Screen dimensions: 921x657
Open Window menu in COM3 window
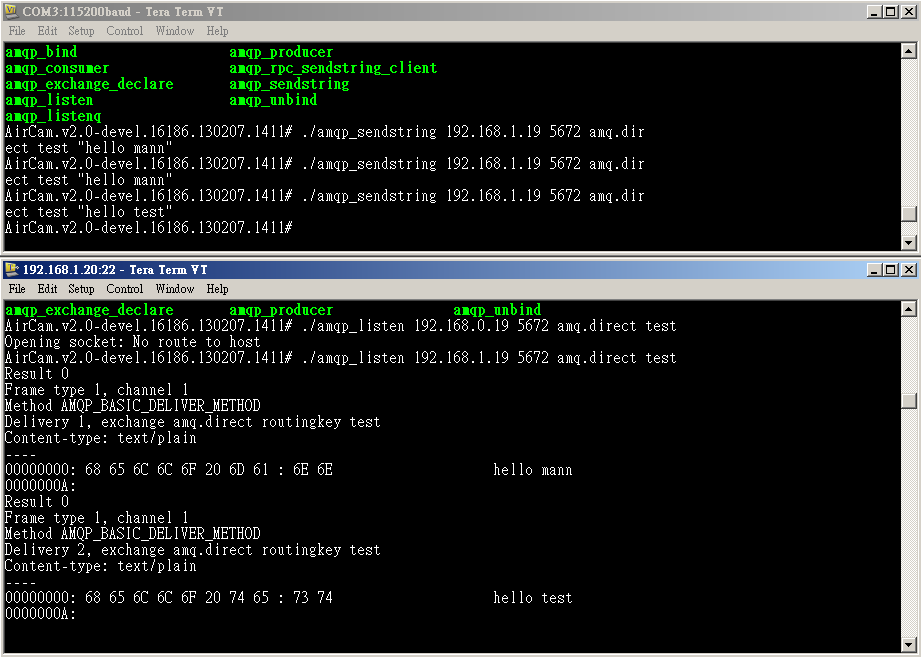pyautogui.click(x=175, y=31)
